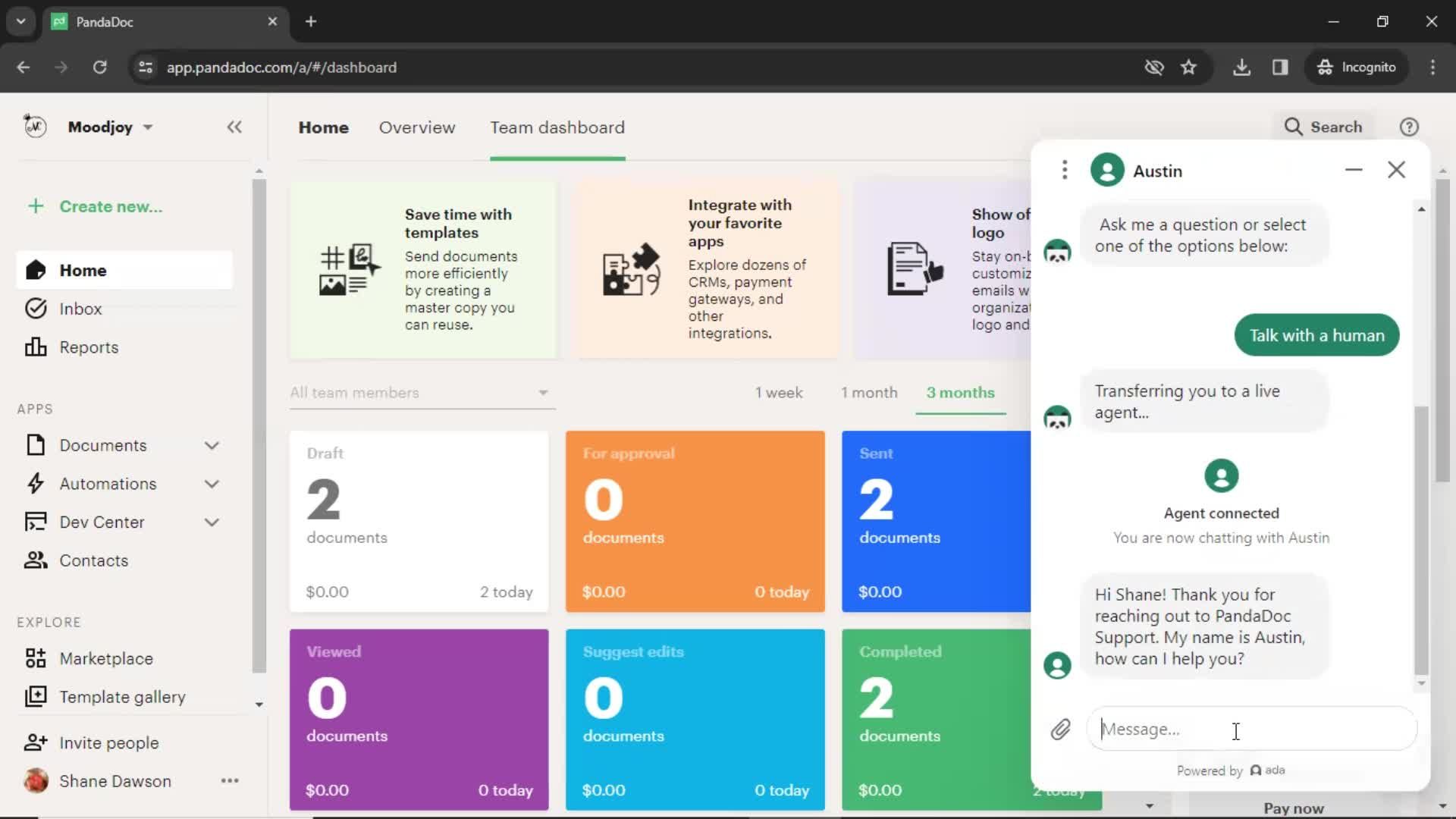Open the Automations sidebar icon
Viewport: 1456px width, 819px height.
[33, 484]
